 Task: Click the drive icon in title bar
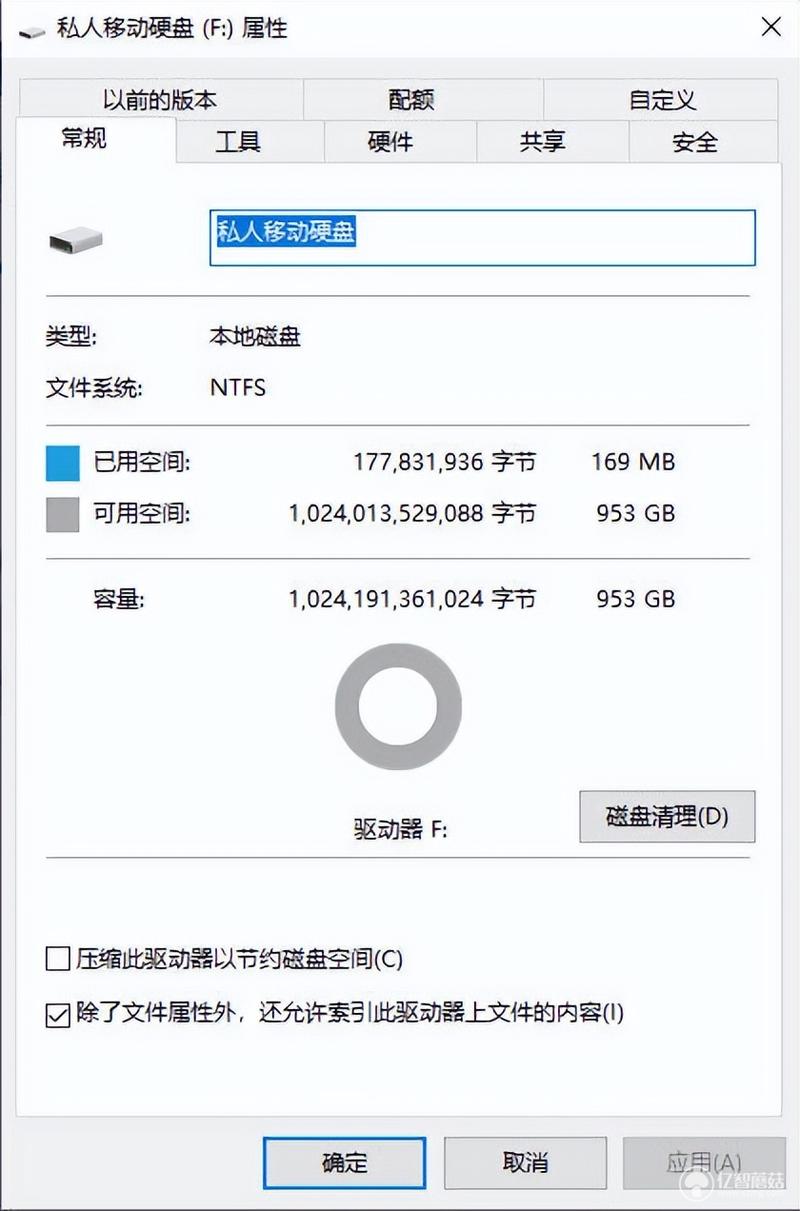click(x=32, y=29)
